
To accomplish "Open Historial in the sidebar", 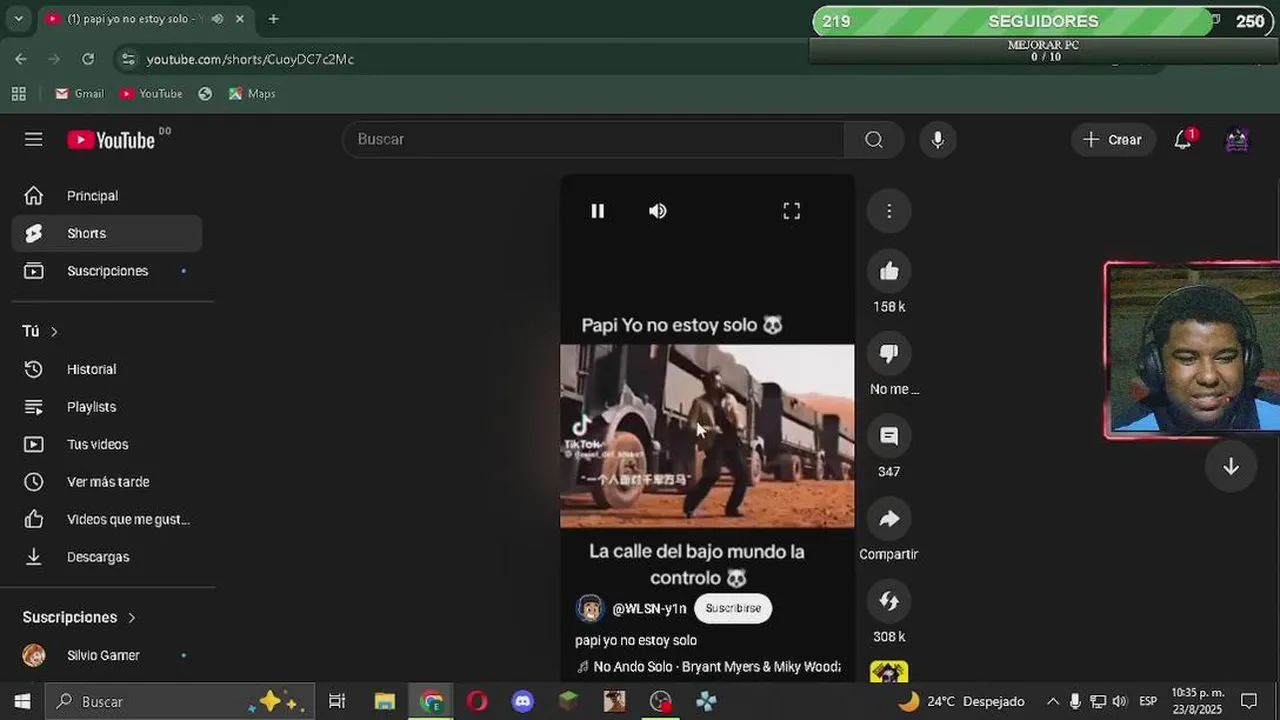I will pos(107,369).
